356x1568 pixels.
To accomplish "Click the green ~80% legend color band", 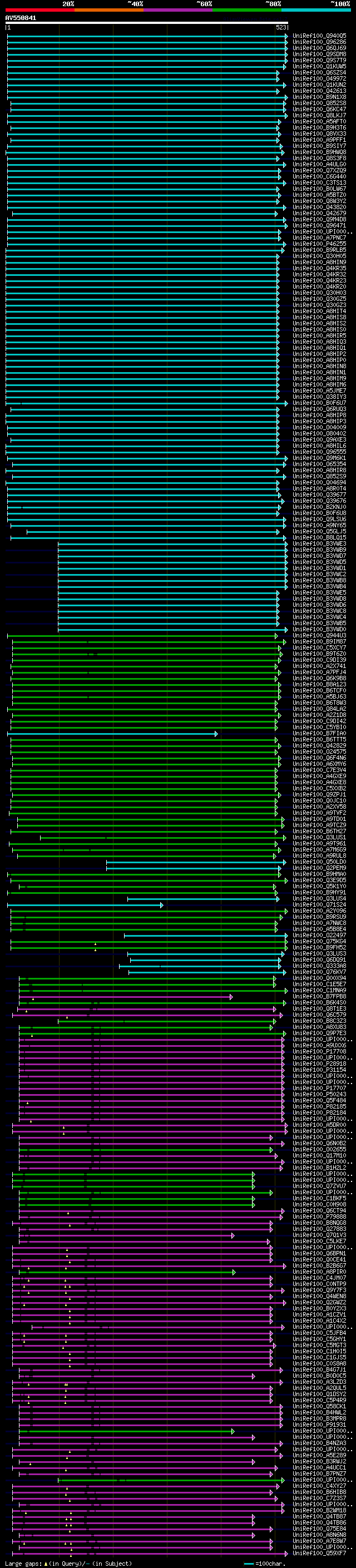I will click(x=247, y=10).
